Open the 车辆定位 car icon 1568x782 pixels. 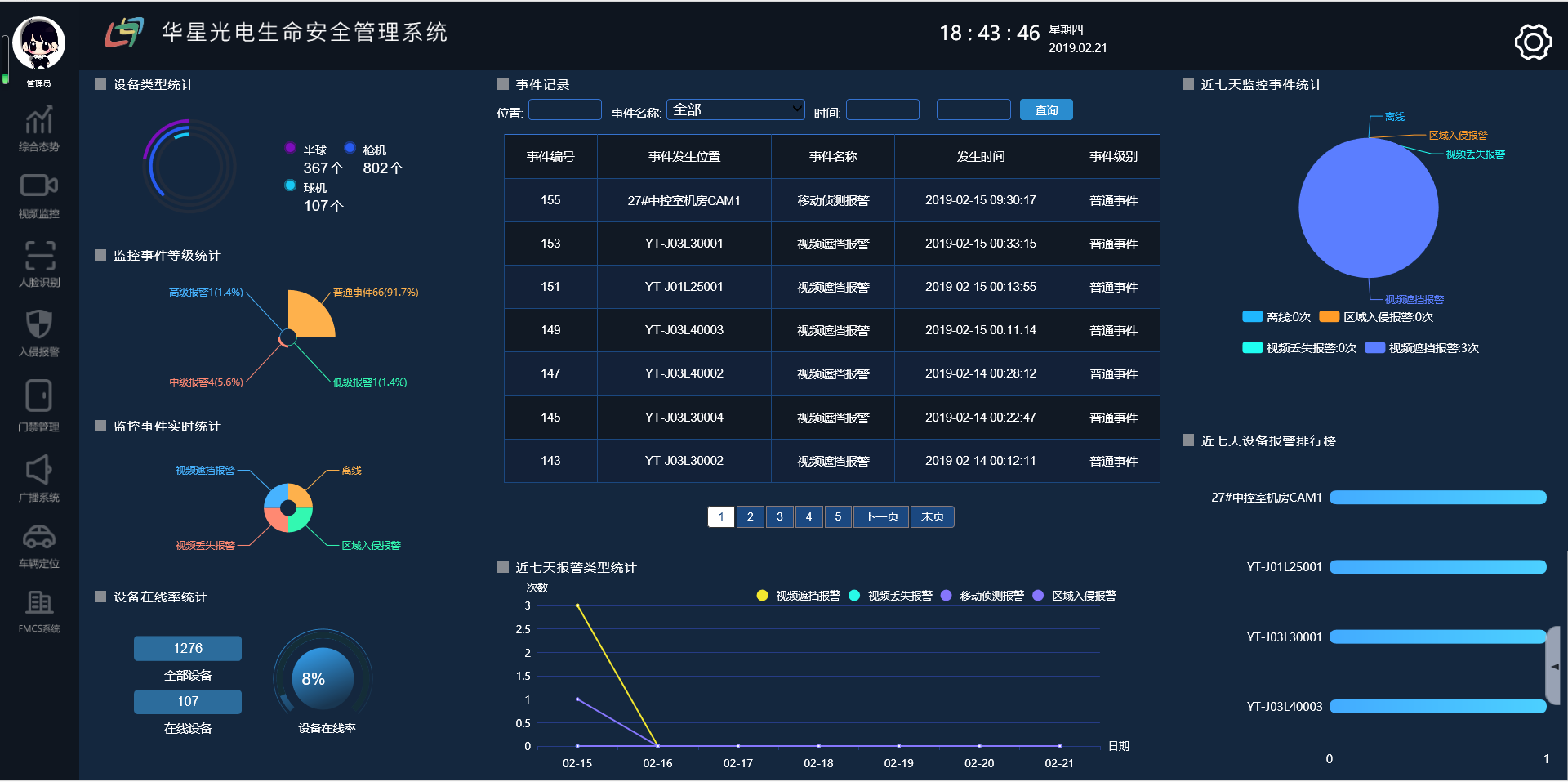38,537
